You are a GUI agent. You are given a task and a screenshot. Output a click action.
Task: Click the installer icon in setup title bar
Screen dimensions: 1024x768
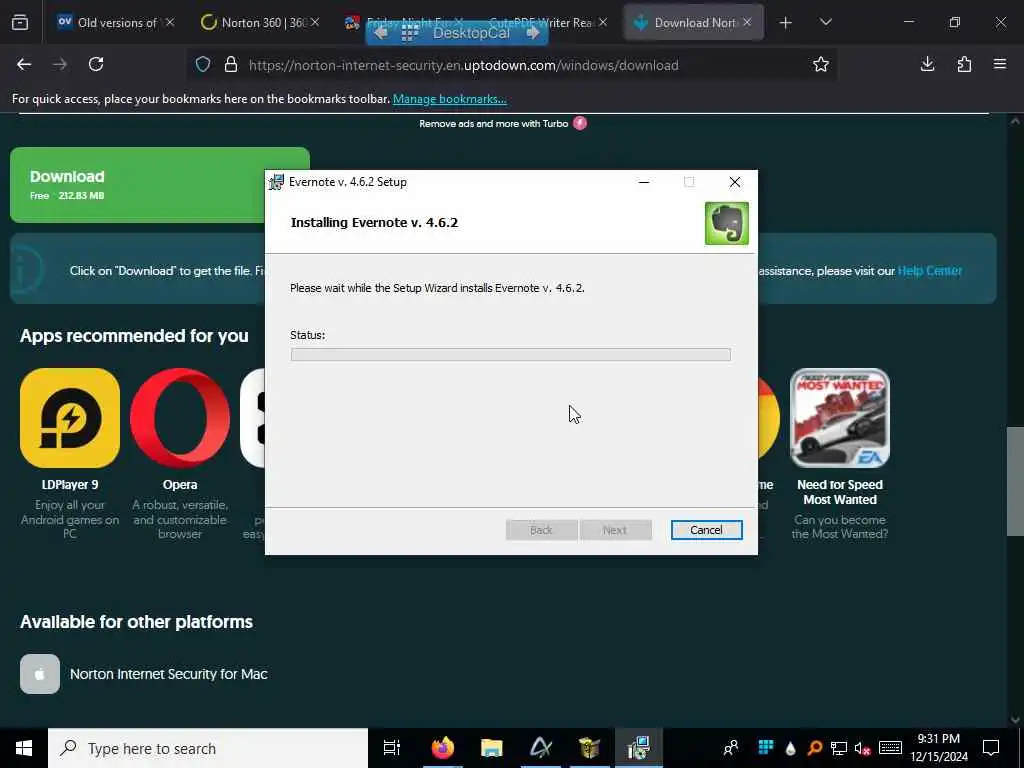(276, 182)
